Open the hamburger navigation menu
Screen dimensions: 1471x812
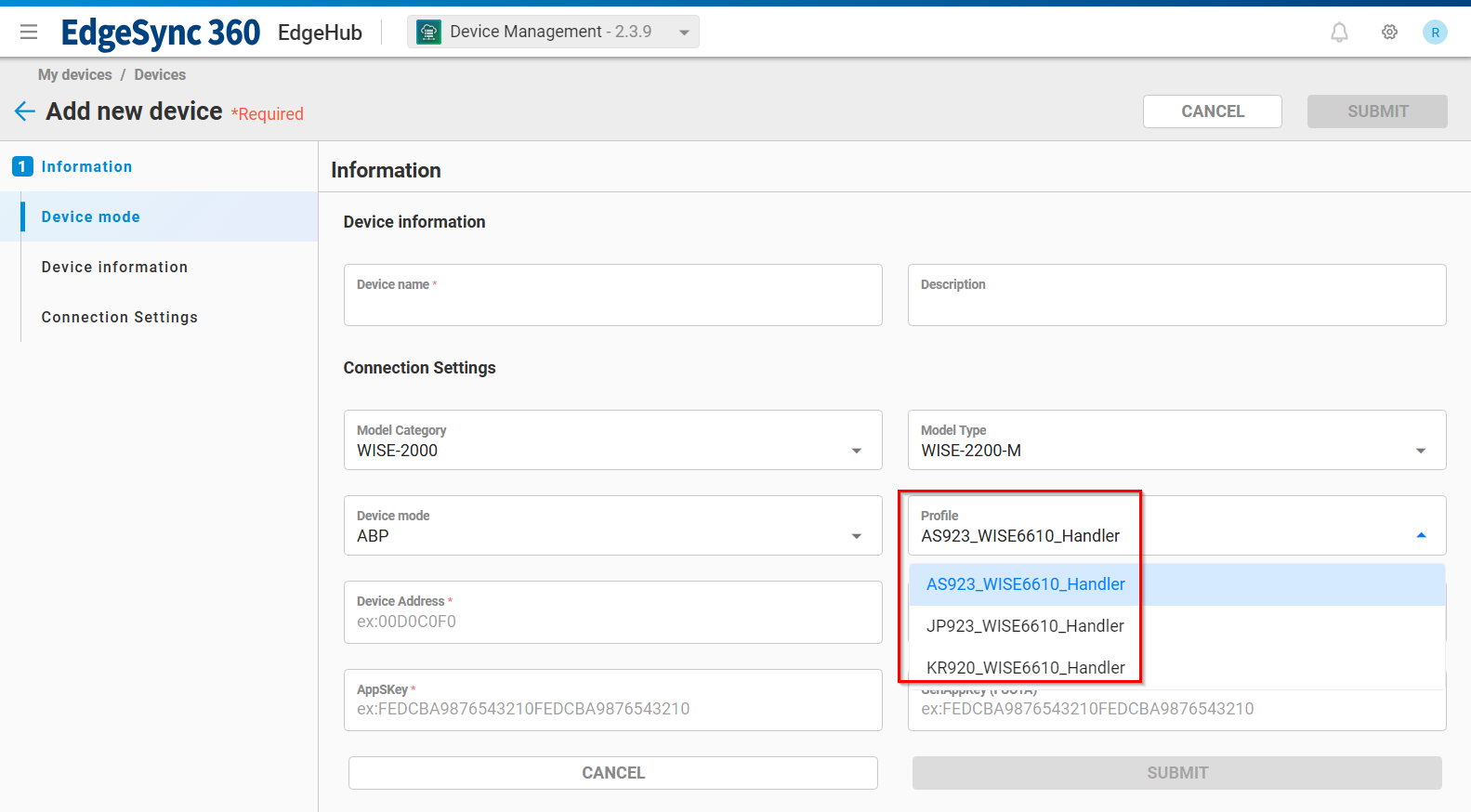click(29, 33)
